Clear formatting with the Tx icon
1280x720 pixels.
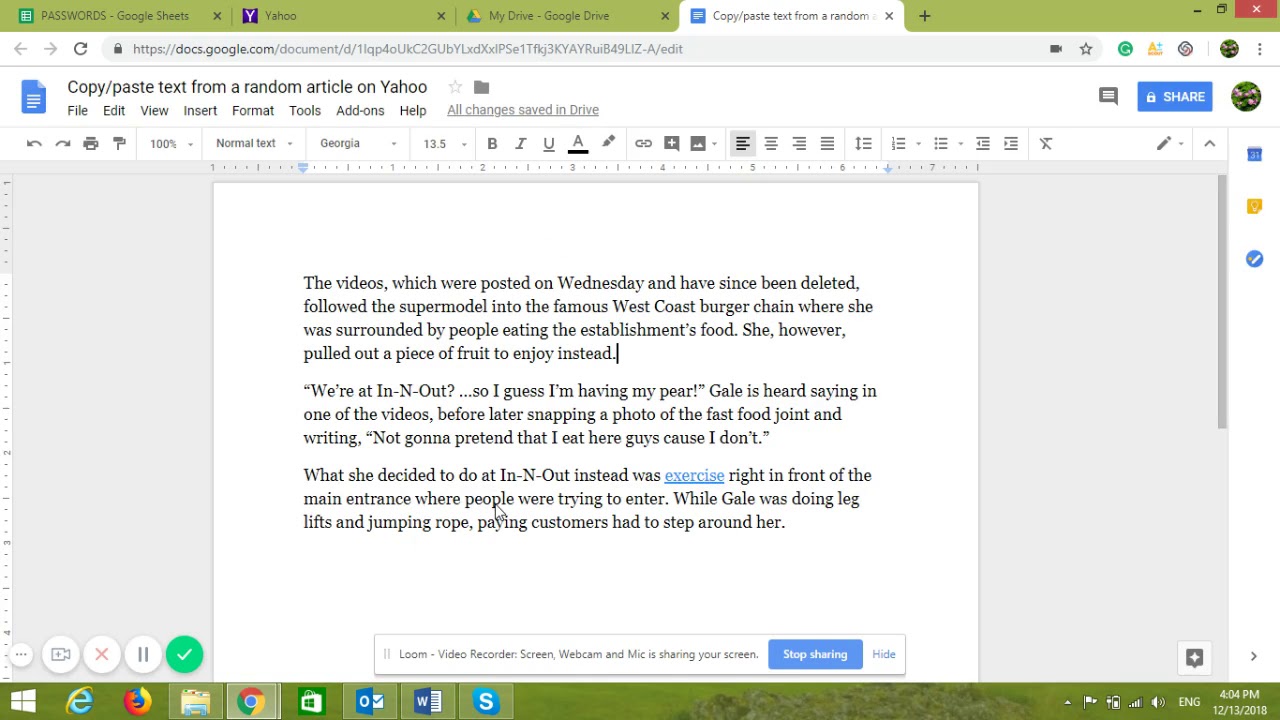click(1046, 144)
